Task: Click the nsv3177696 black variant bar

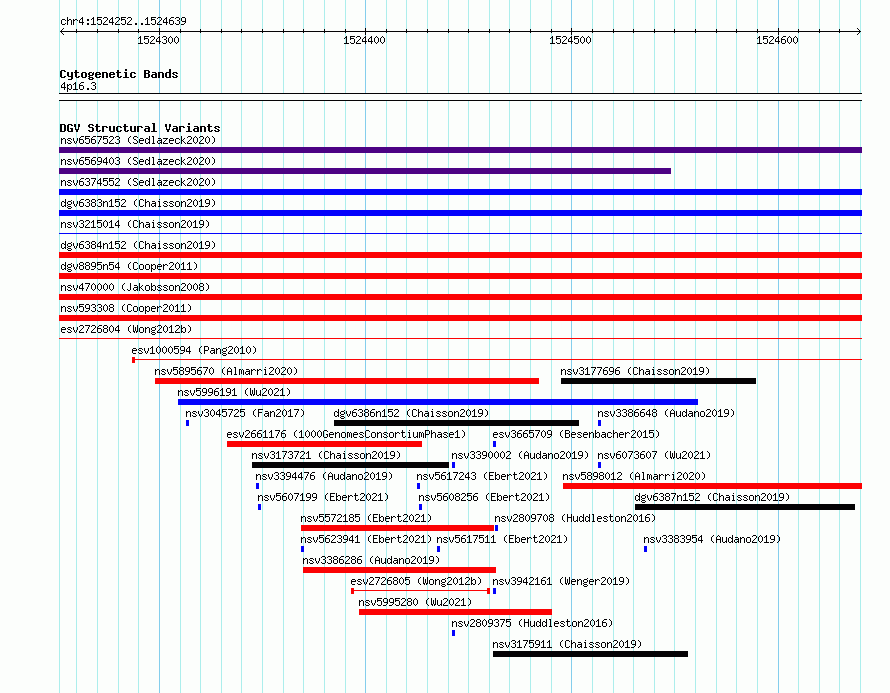Action: 658,381
